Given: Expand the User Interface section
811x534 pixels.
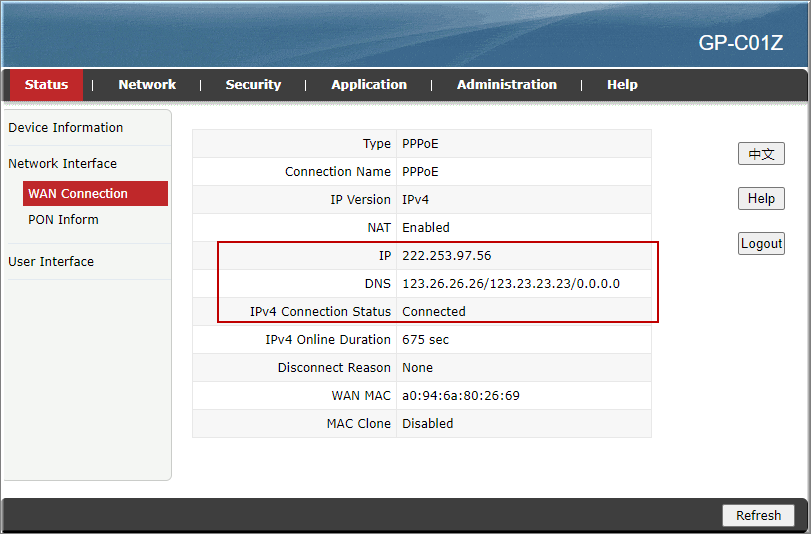Looking at the screenshot, I should tap(51, 262).
